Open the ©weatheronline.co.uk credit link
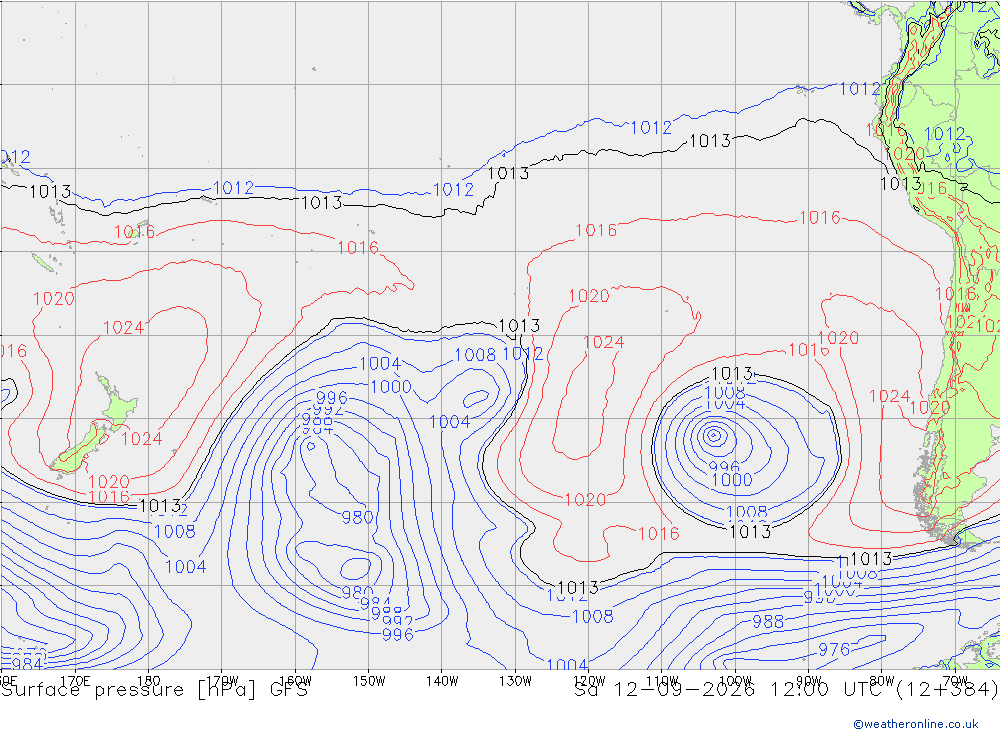 (x=916, y=724)
